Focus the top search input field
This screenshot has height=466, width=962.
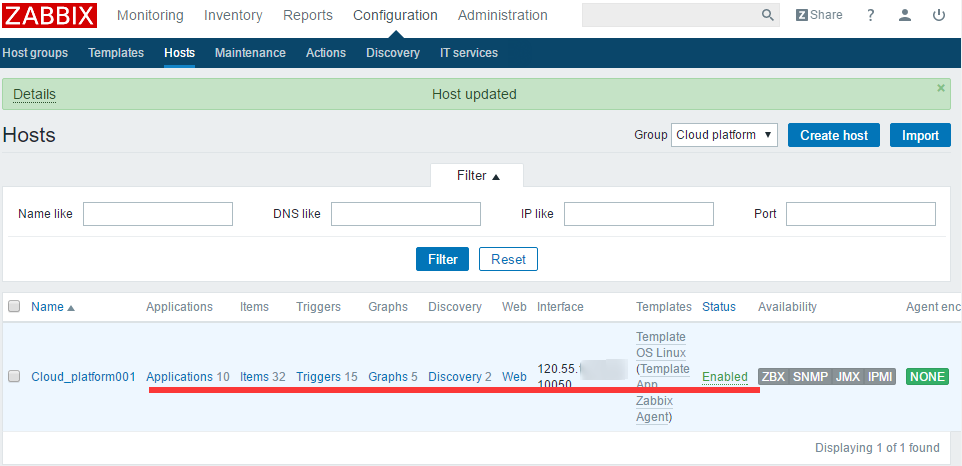tap(671, 15)
